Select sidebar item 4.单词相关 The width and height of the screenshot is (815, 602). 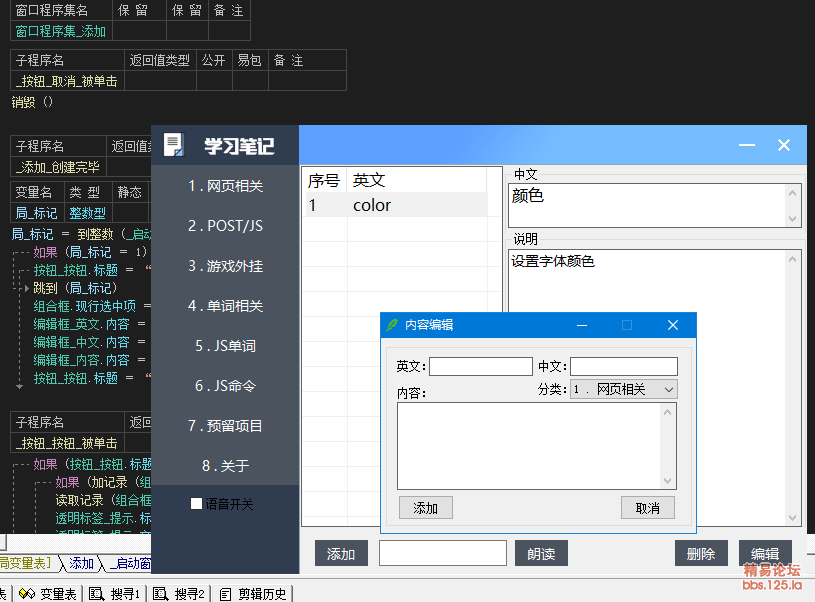(x=225, y=306)
